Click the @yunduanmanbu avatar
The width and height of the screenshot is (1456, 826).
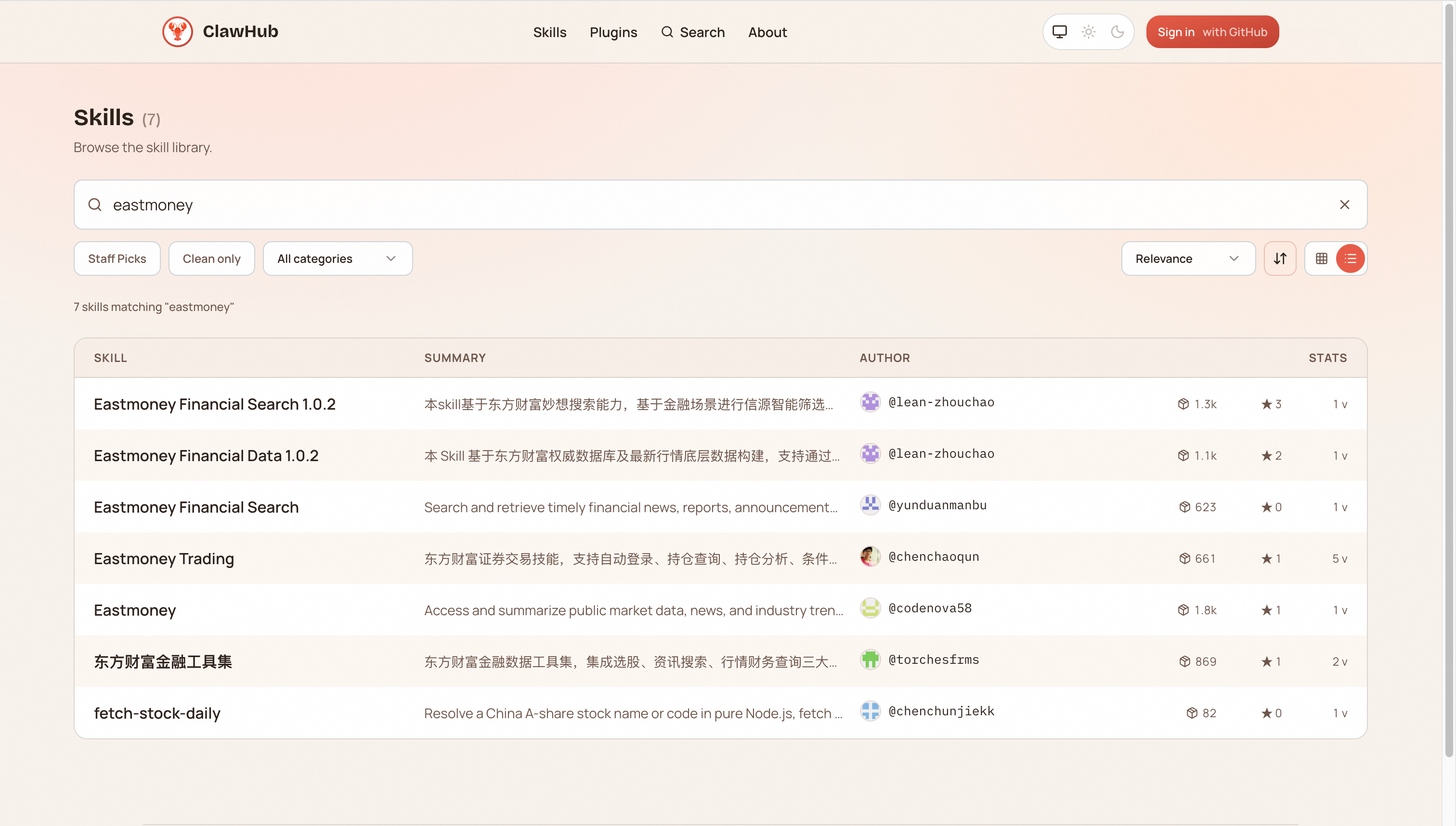pos(870,505)
